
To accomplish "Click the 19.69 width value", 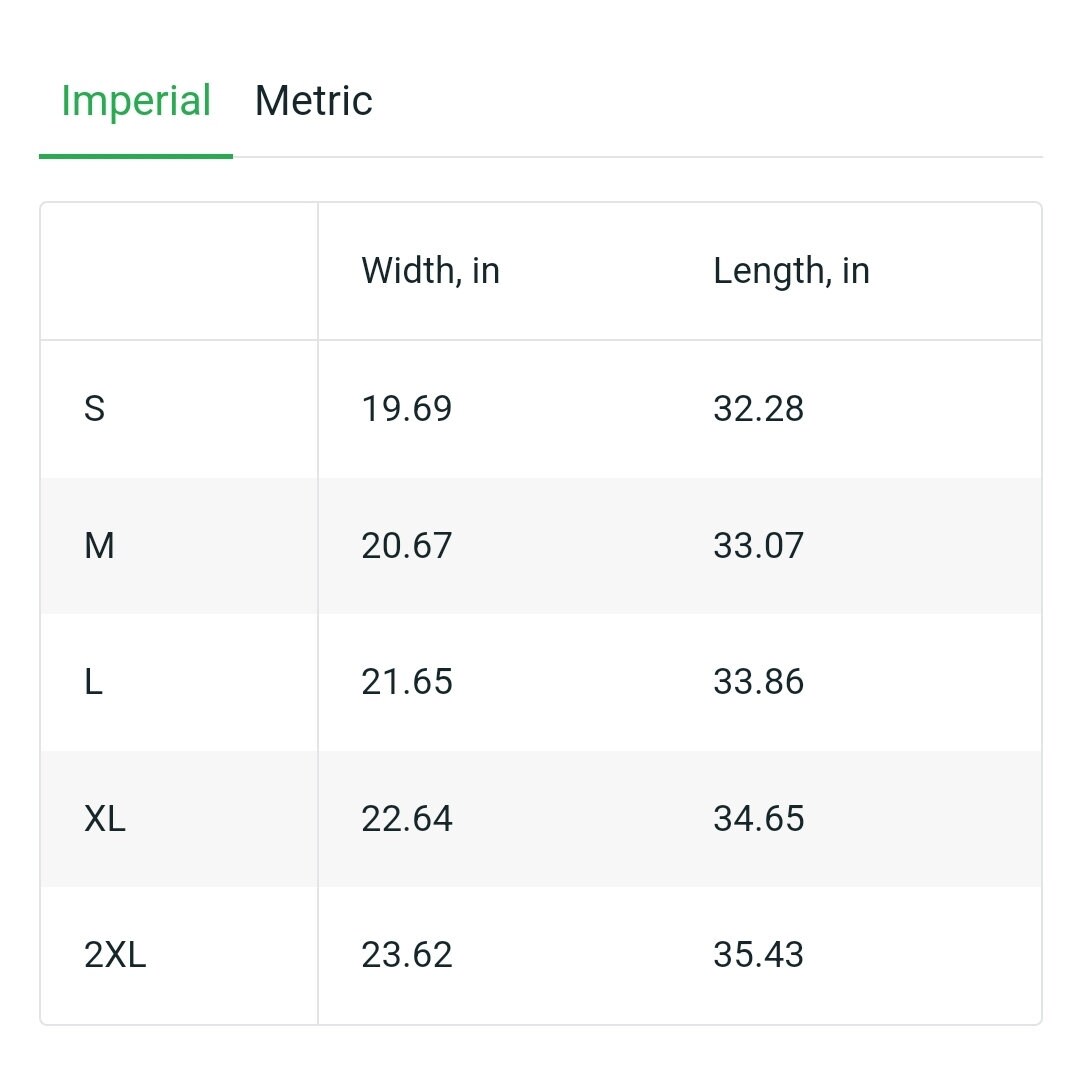I will pyautogui.click(x=406, y=408).
